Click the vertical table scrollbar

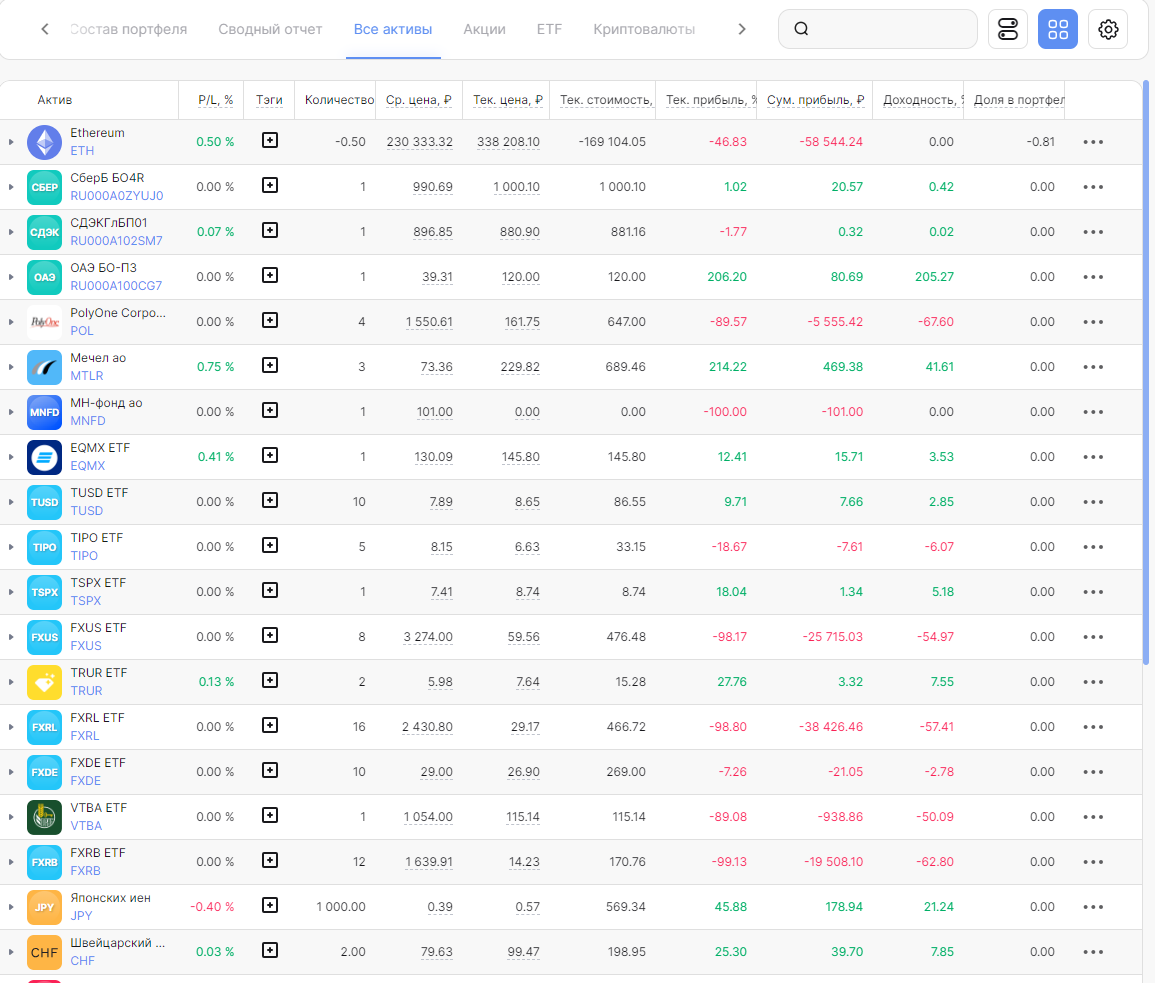(1145, 372)
